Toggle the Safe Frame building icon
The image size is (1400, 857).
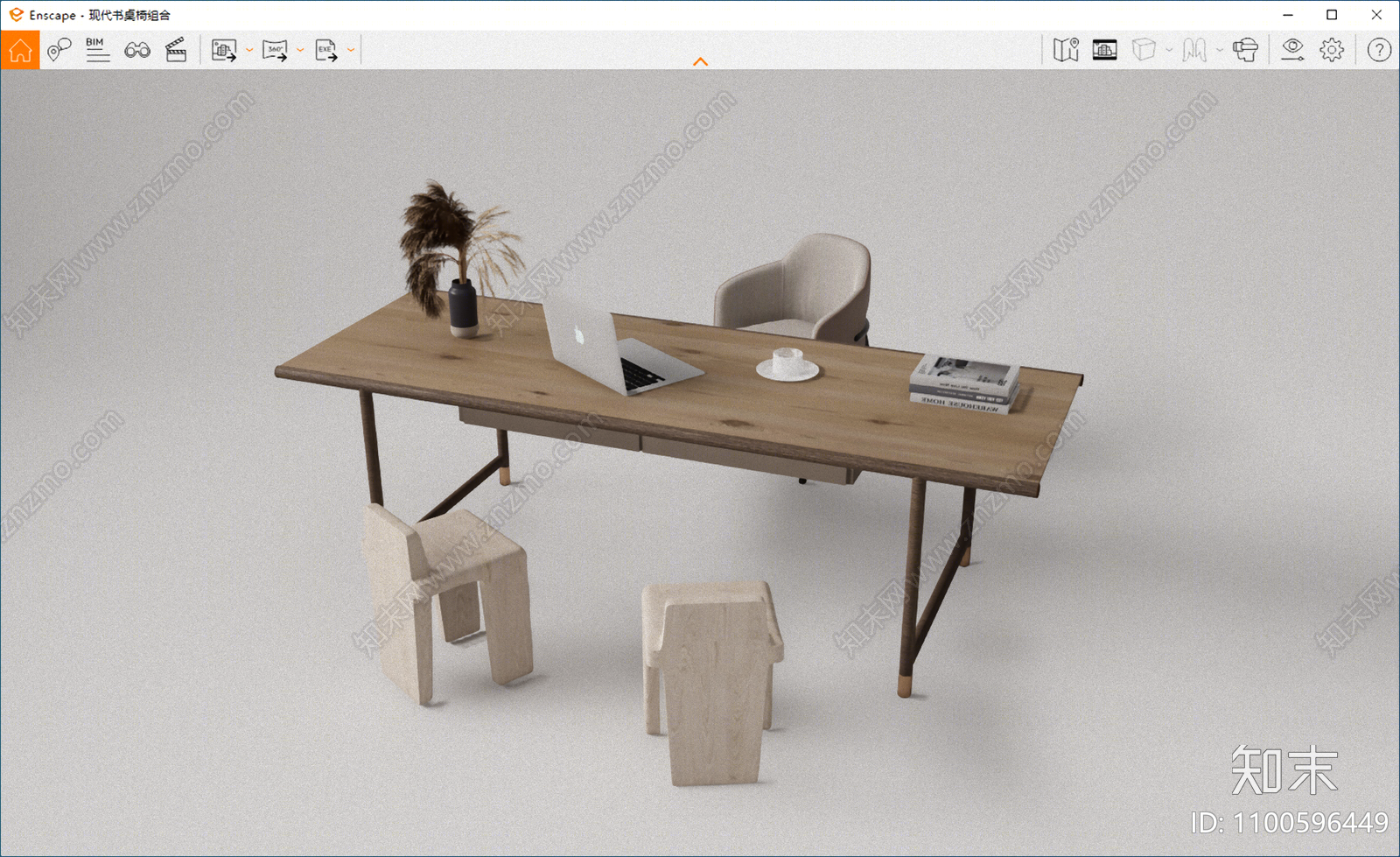tap(1104, 50)
